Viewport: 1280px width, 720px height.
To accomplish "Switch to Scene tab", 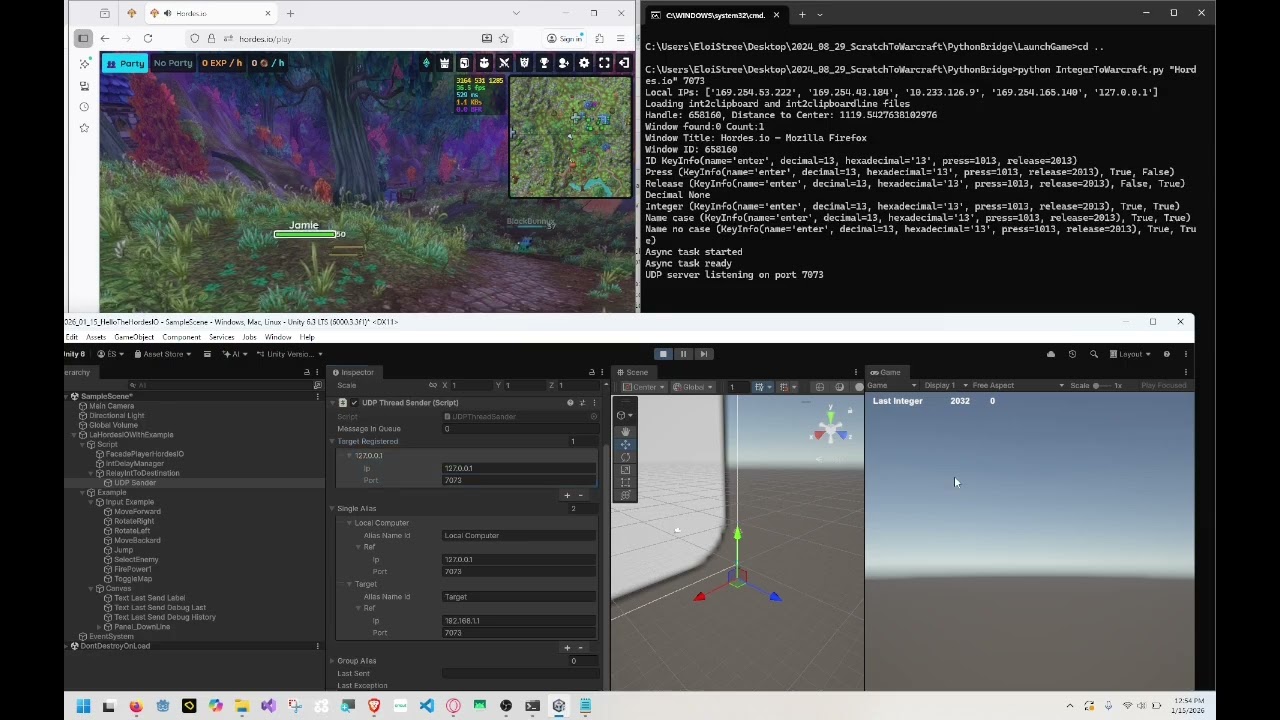I will 632,373.
